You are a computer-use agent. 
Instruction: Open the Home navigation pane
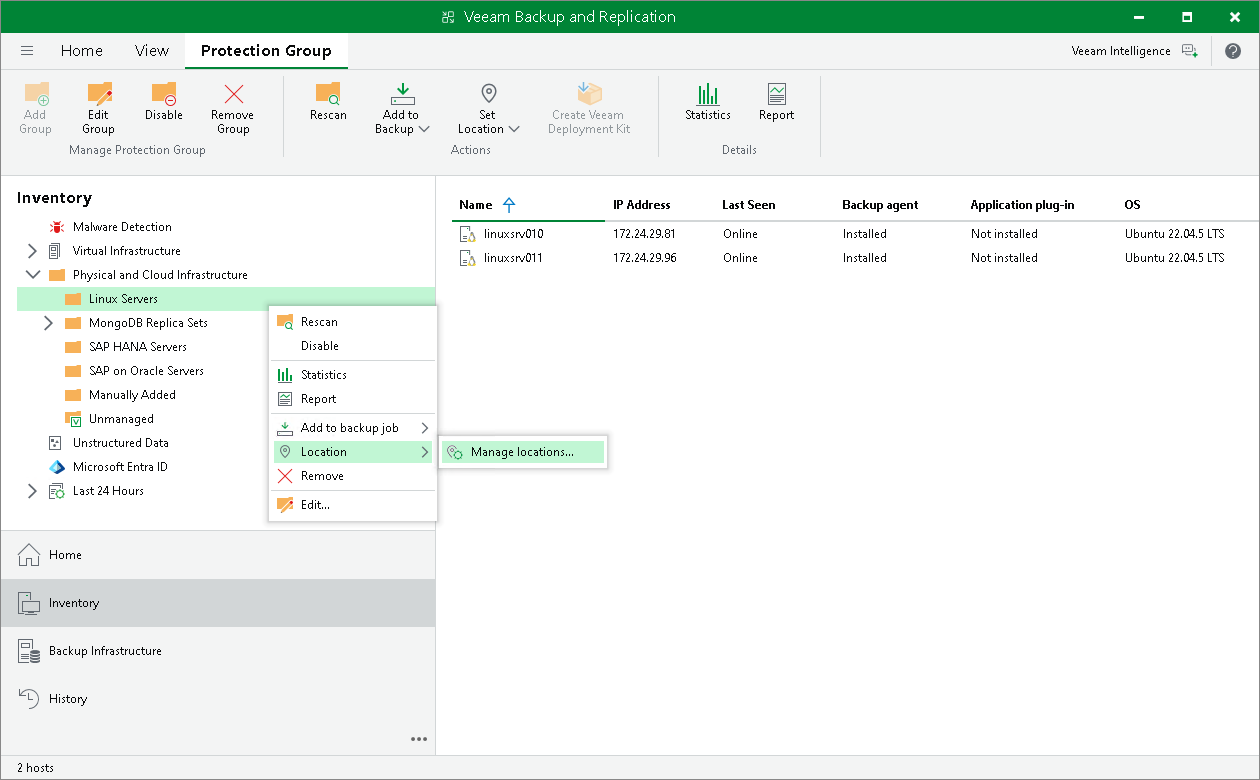[218, 555]
